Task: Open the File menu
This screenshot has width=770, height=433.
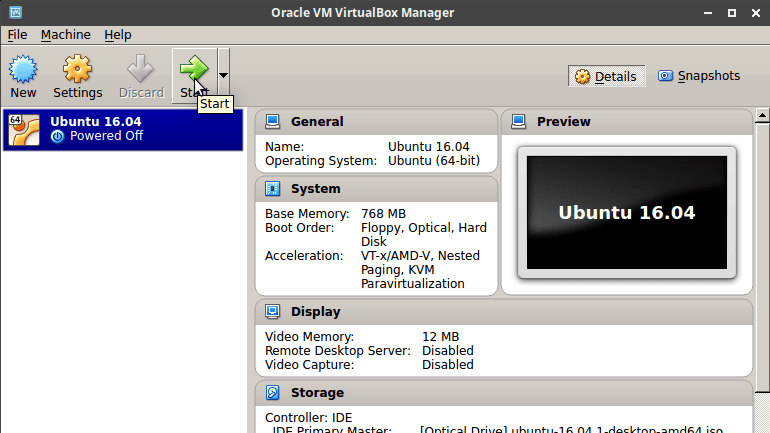Action: 17,35
